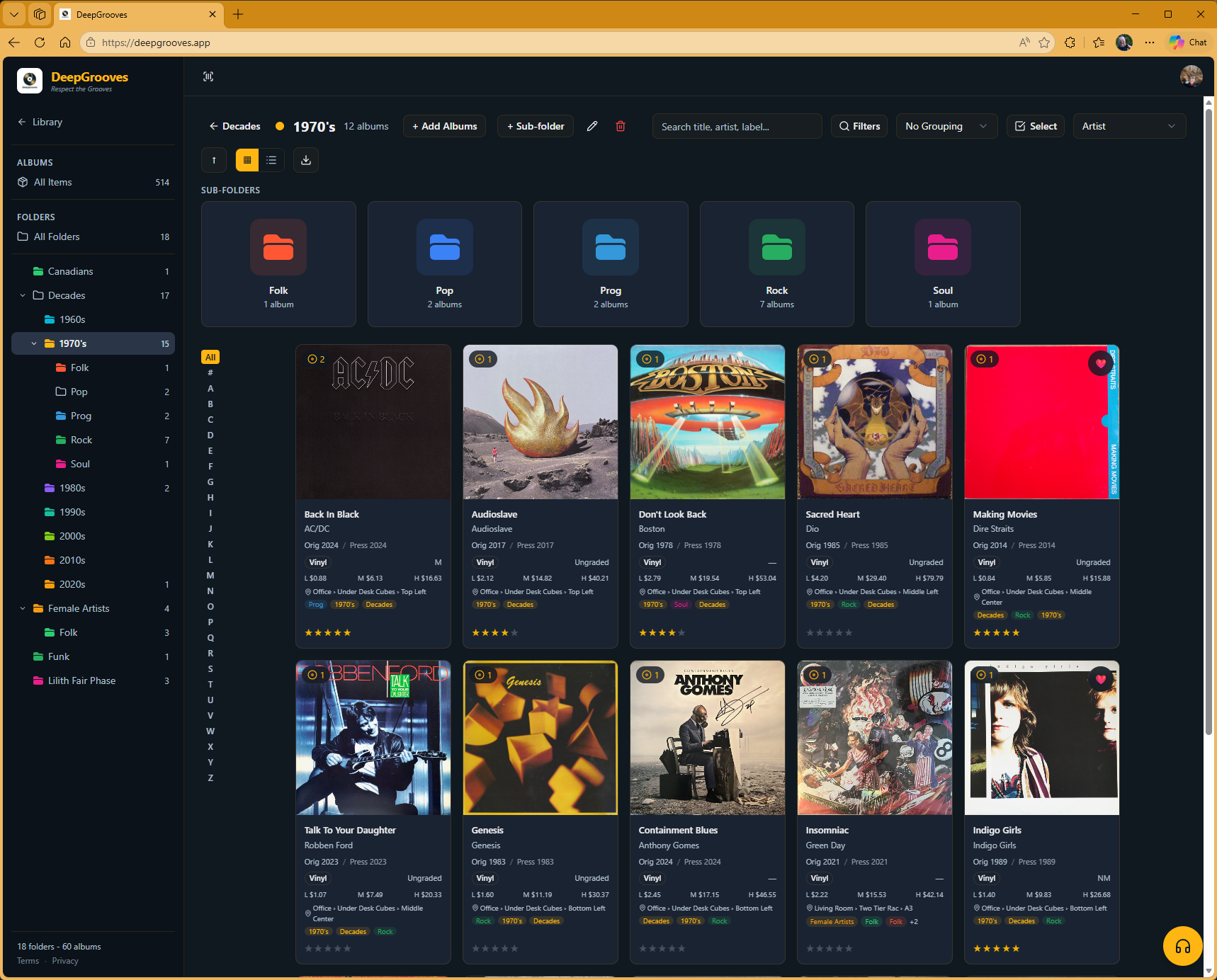Open the Rock sub-folder card
This screenshot has width=1217, height=980.
pyautogui.click(x=777, y=264)
